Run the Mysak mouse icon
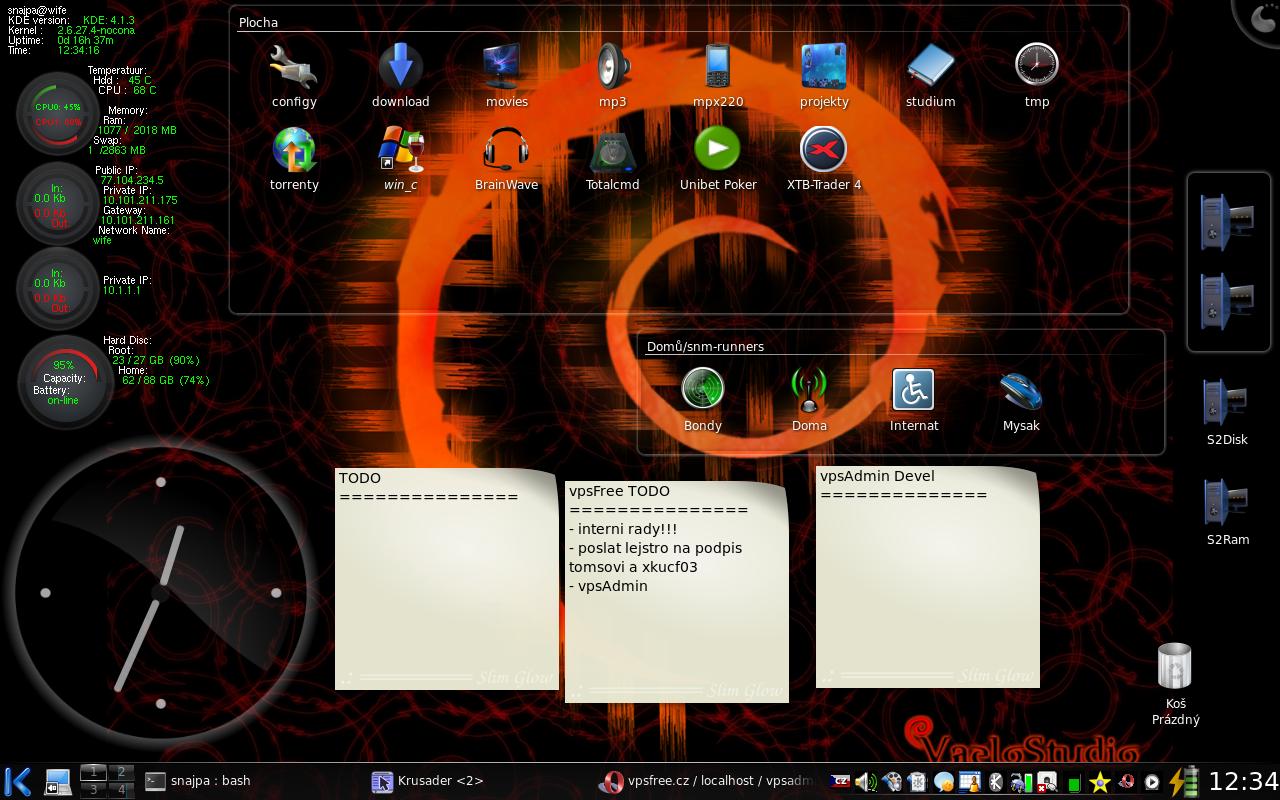The height and width of the screenshot is (800, 1280). pyautogui.click(x=1021, y=390)
